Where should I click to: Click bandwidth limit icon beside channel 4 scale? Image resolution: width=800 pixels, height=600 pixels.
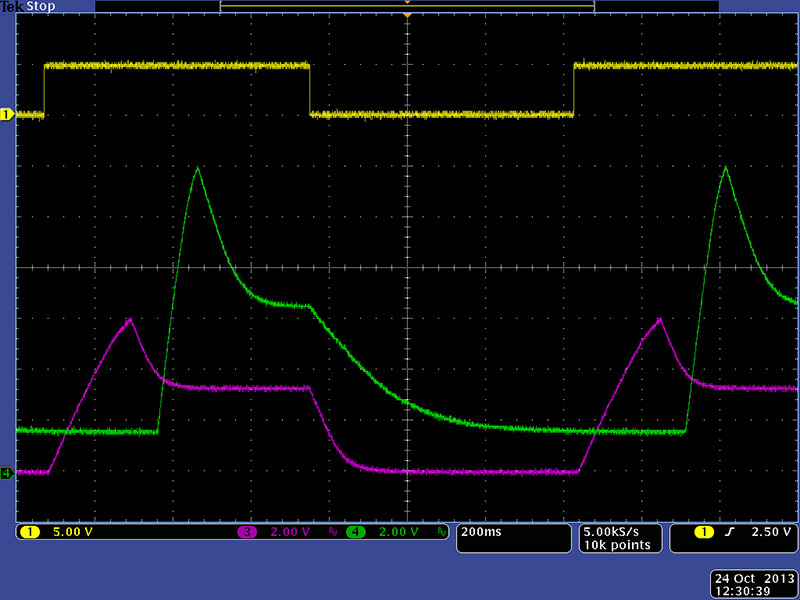point(440,532)
